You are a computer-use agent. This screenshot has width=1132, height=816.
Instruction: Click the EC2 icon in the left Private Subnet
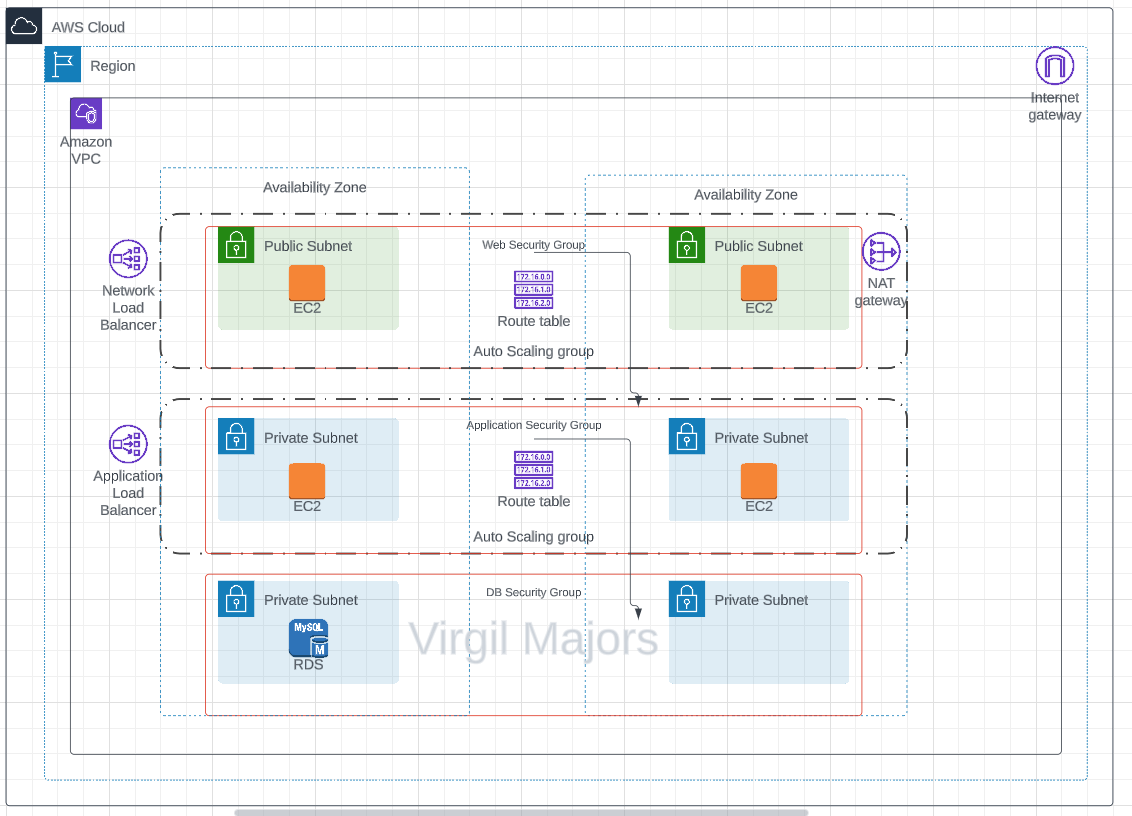(307, 482)
